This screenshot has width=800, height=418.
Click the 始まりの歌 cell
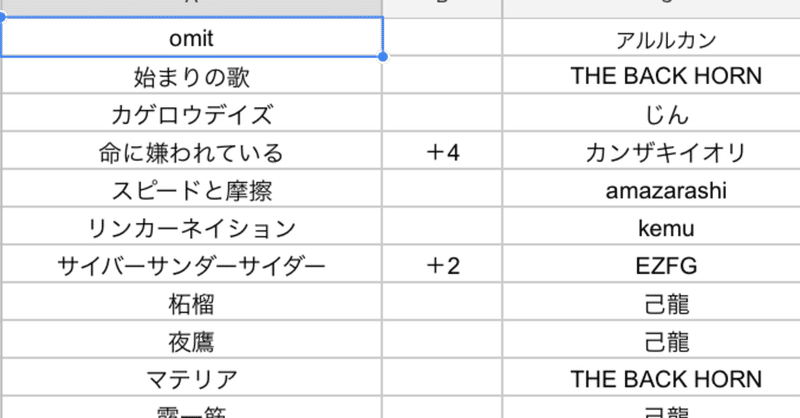[192, 76]
